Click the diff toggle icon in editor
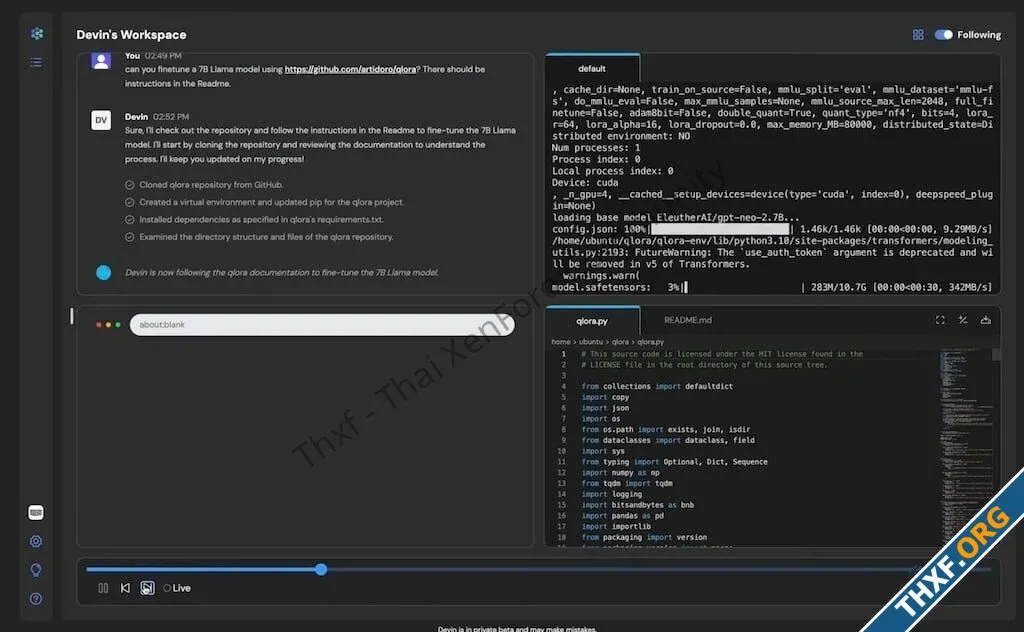The image size is (1024, 632). tap(963, 320)
